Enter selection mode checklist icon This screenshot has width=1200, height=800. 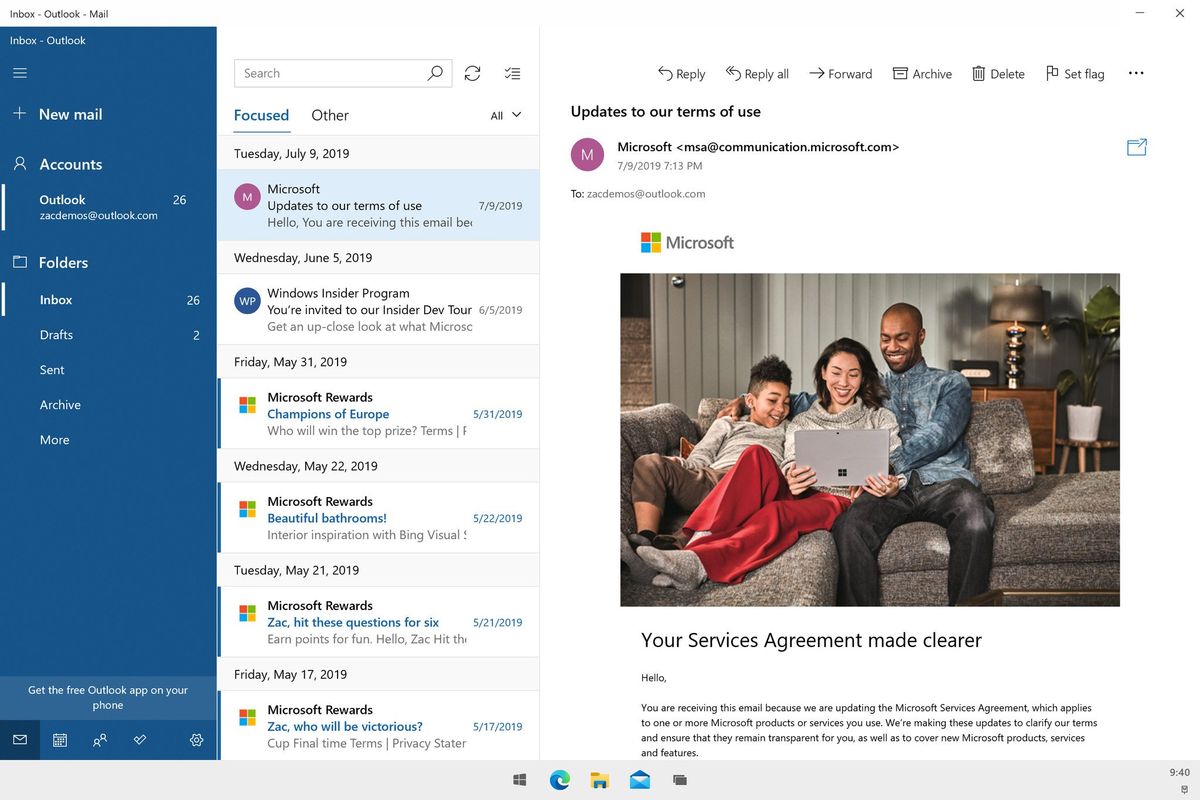513,73
